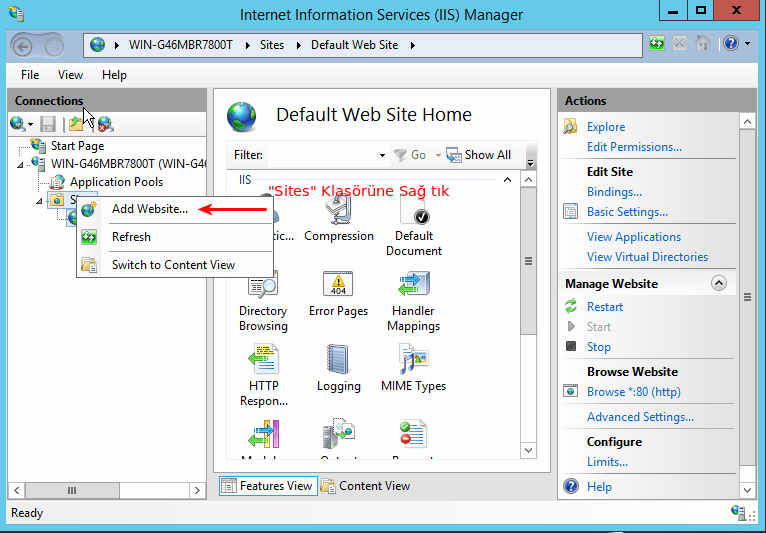Click the Forward navigation arrow

tap(54, 46)
